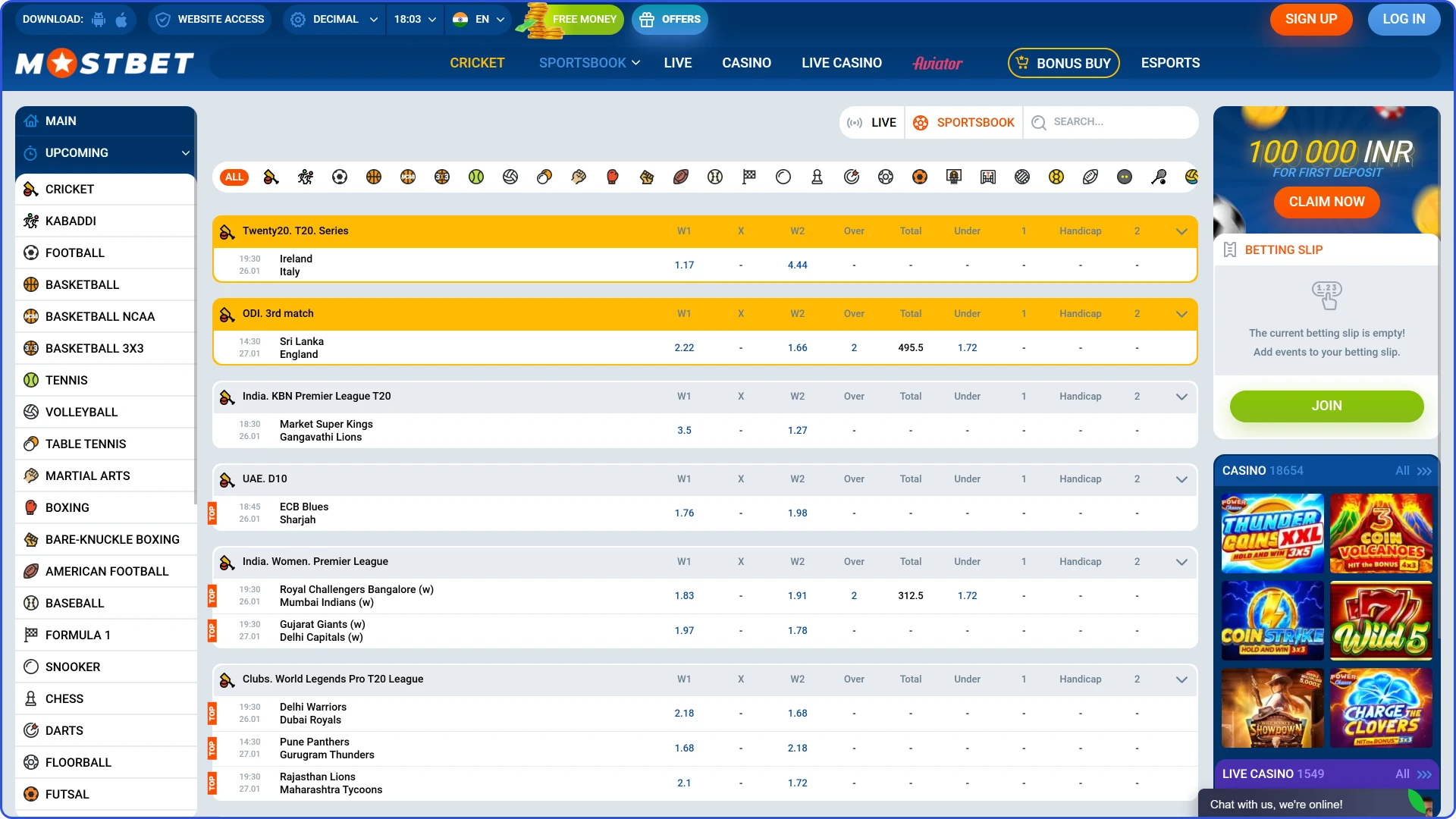Filter by the Formula 1 checkered flag icon
Screen dimensions: 1456x819
[748, 177]
